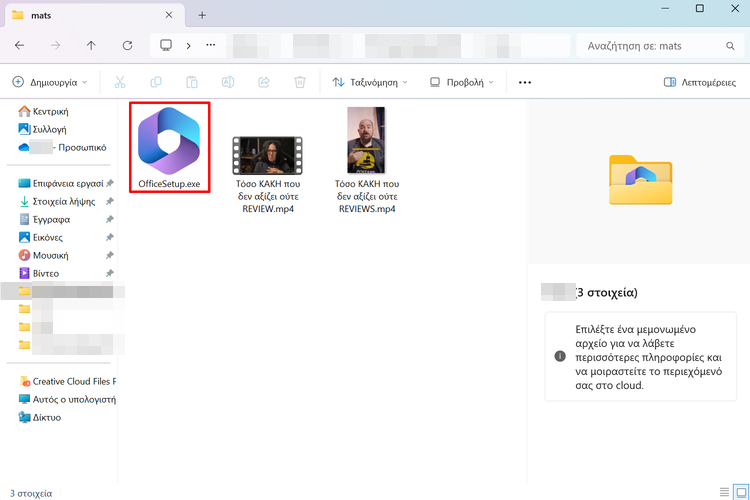Viewport: 750px width, 500px height.
Task: Click the pin icon next to Στοιχεία λήψης
Action: [x=110, y=201]
